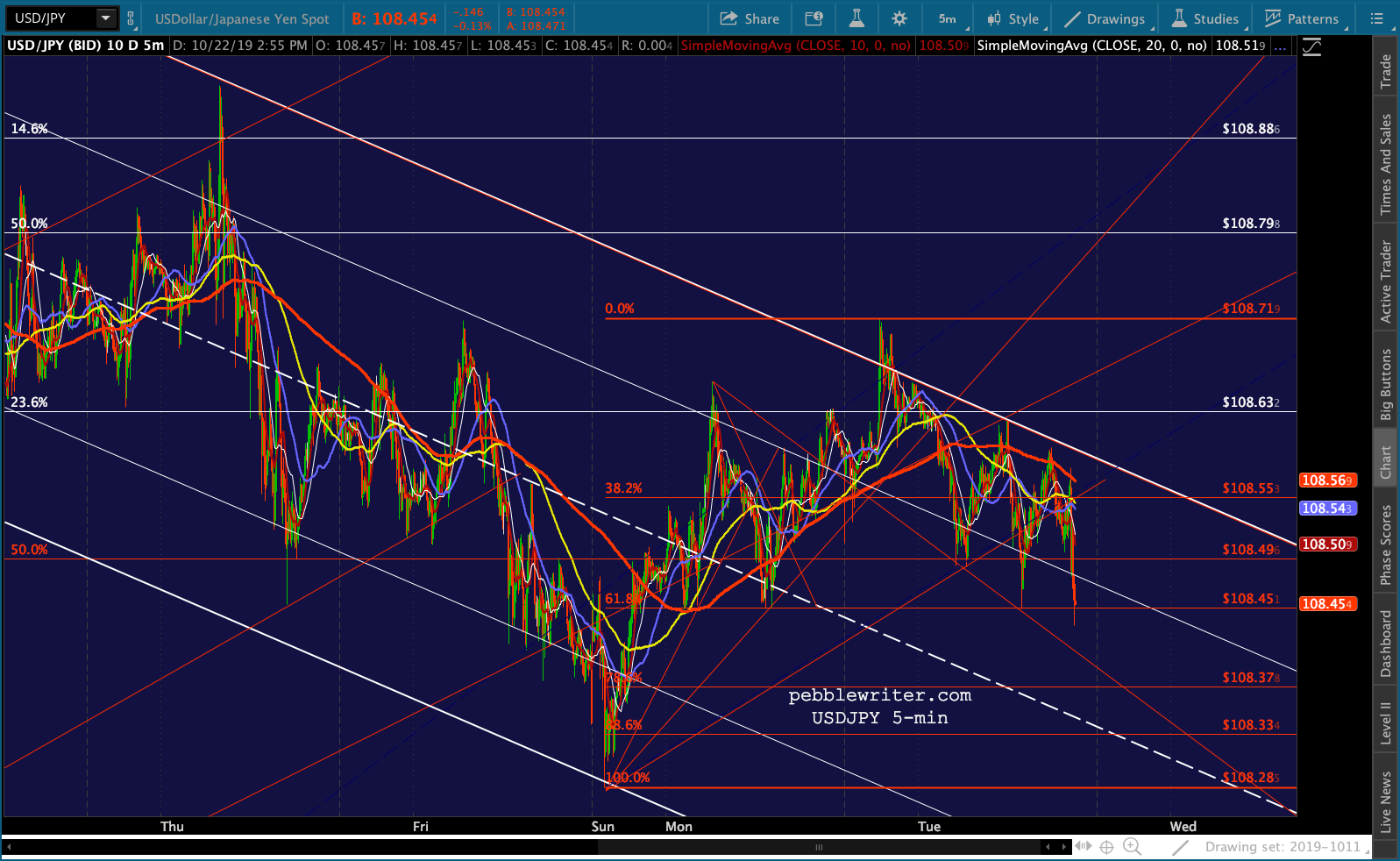This screenshot has width=1400, height=861.
Task: Click the $108.719 Fibonacci level label
Action: pyautogui.click(x=1251, y=309)
